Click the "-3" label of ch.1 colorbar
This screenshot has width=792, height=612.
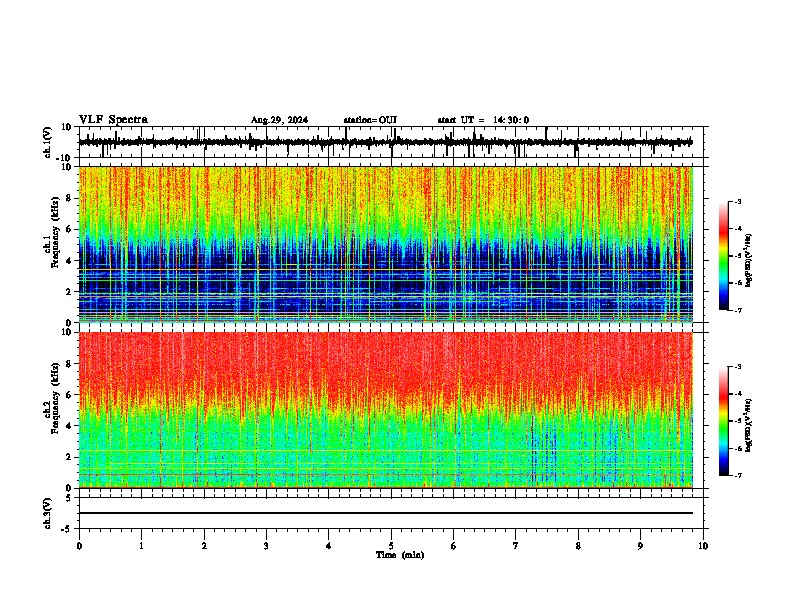(738, 202)
